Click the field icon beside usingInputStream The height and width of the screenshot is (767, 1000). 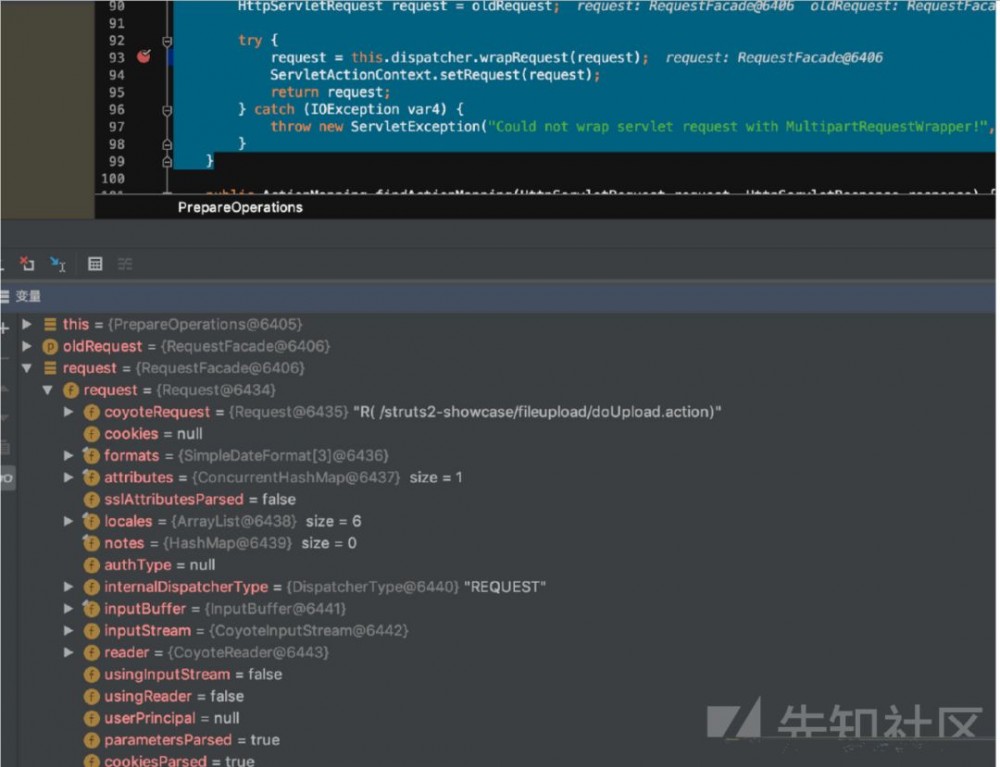pyautogui.click(x=92, y=675)
